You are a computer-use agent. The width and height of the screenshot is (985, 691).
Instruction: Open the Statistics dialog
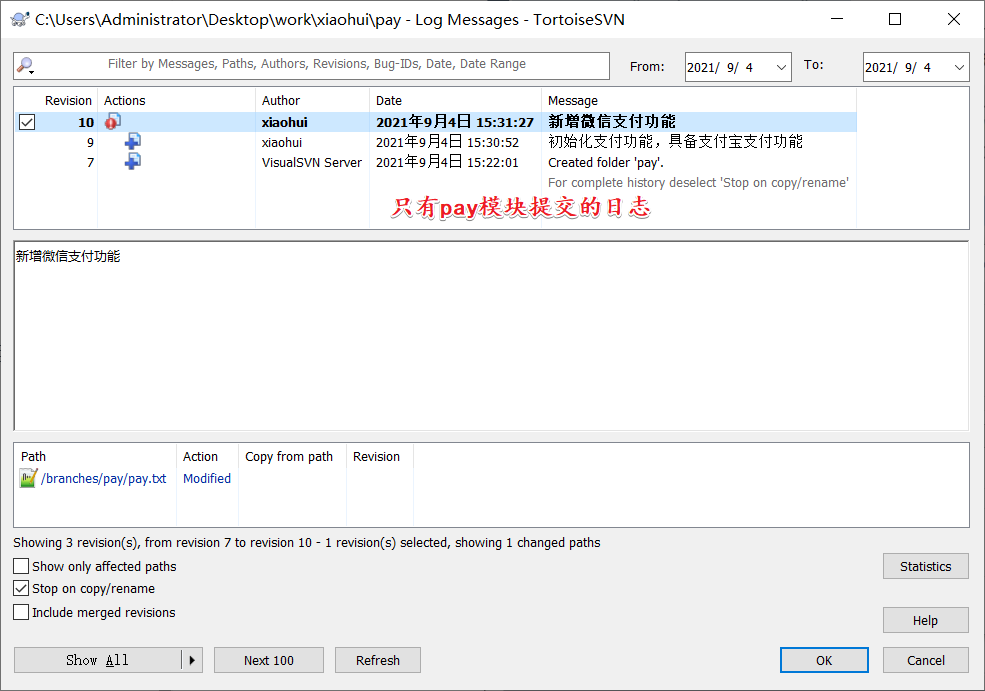point(925,566)
